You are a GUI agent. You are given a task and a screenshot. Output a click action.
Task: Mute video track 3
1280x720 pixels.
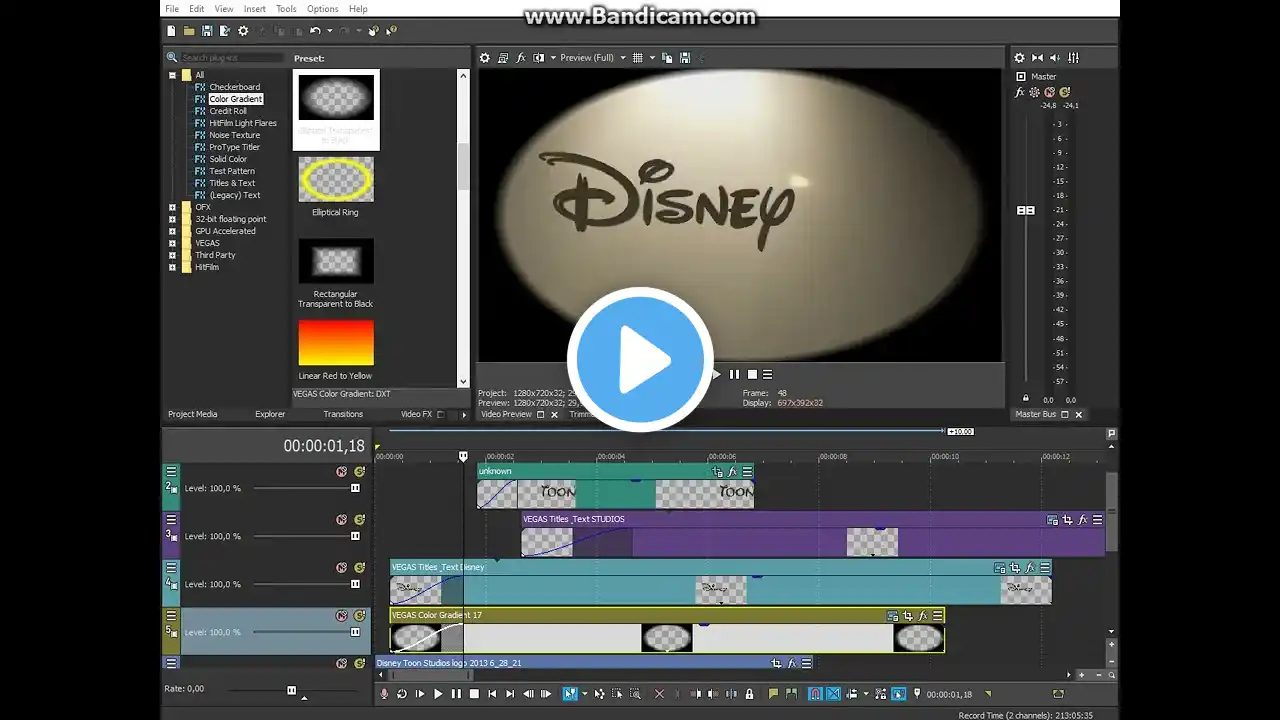point(341,520)
